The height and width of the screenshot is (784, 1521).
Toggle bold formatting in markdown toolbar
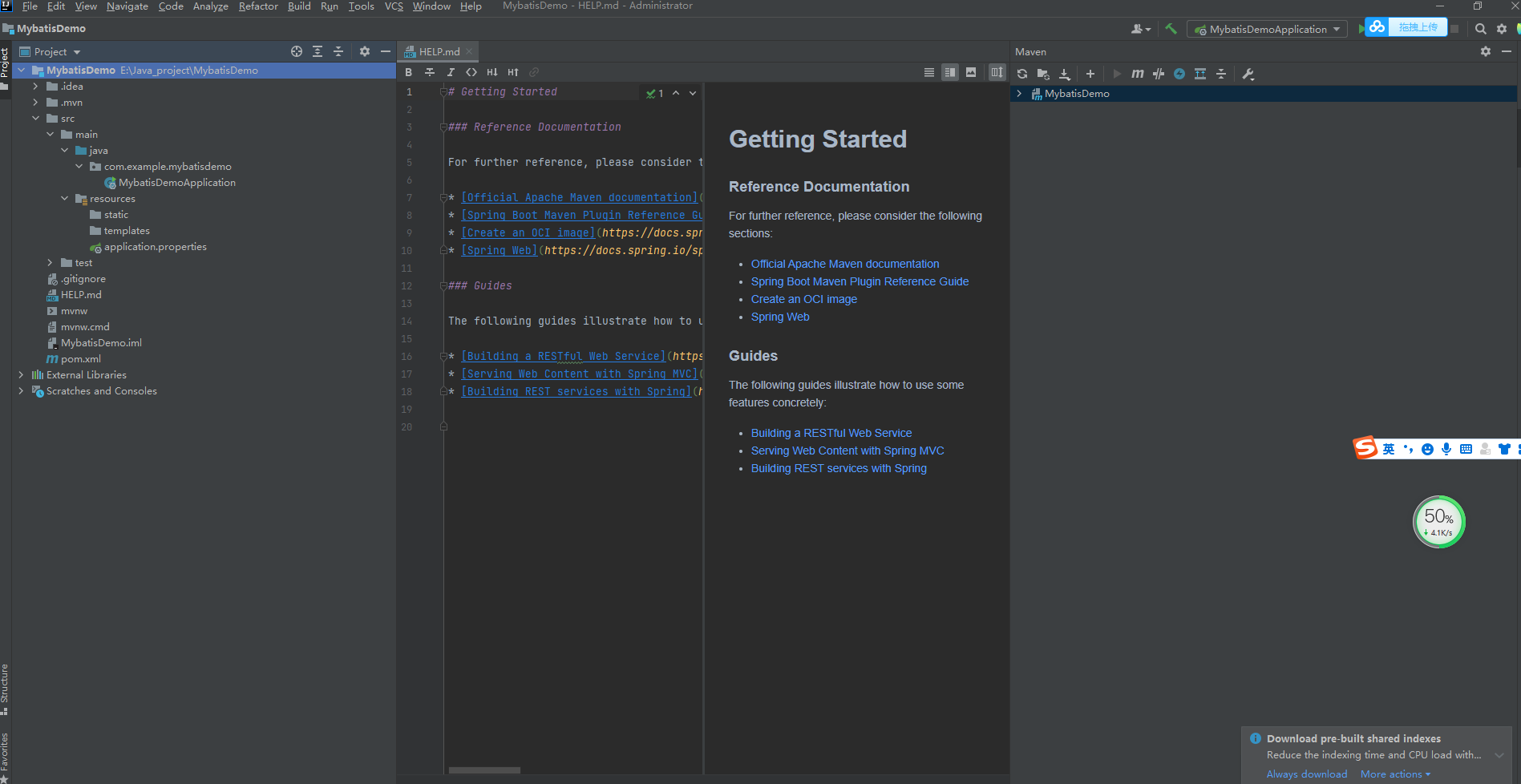pos(409,72)
